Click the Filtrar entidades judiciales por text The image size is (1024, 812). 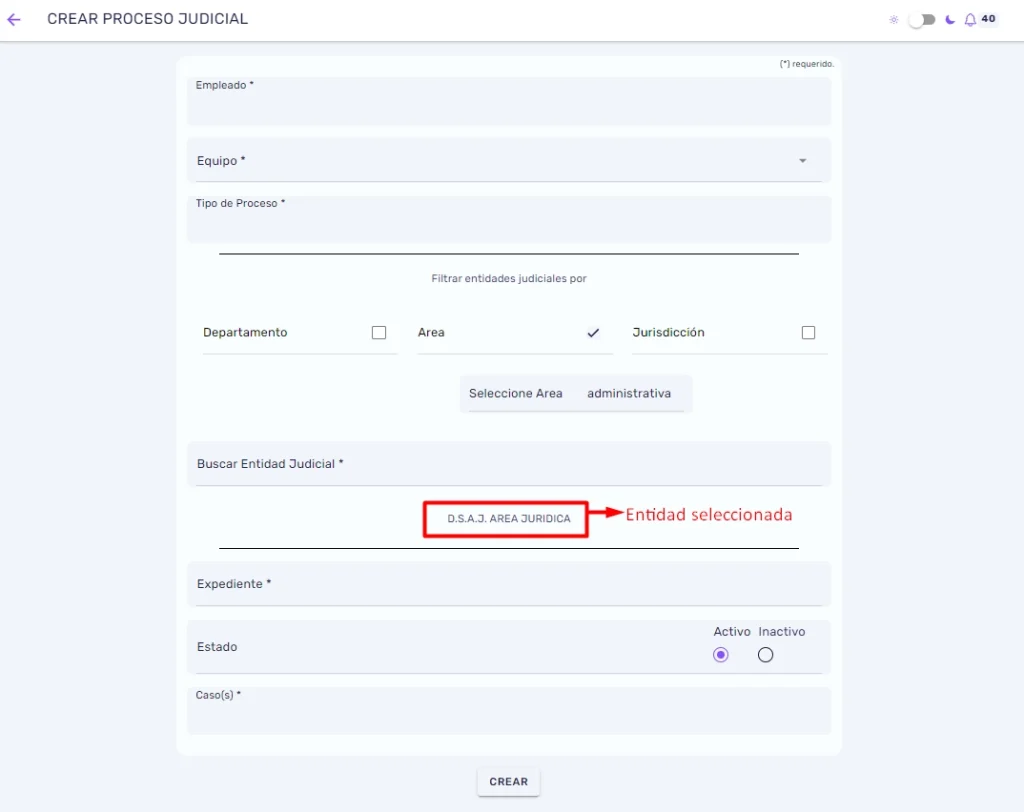pyautogui.click(x=509, y=278)
